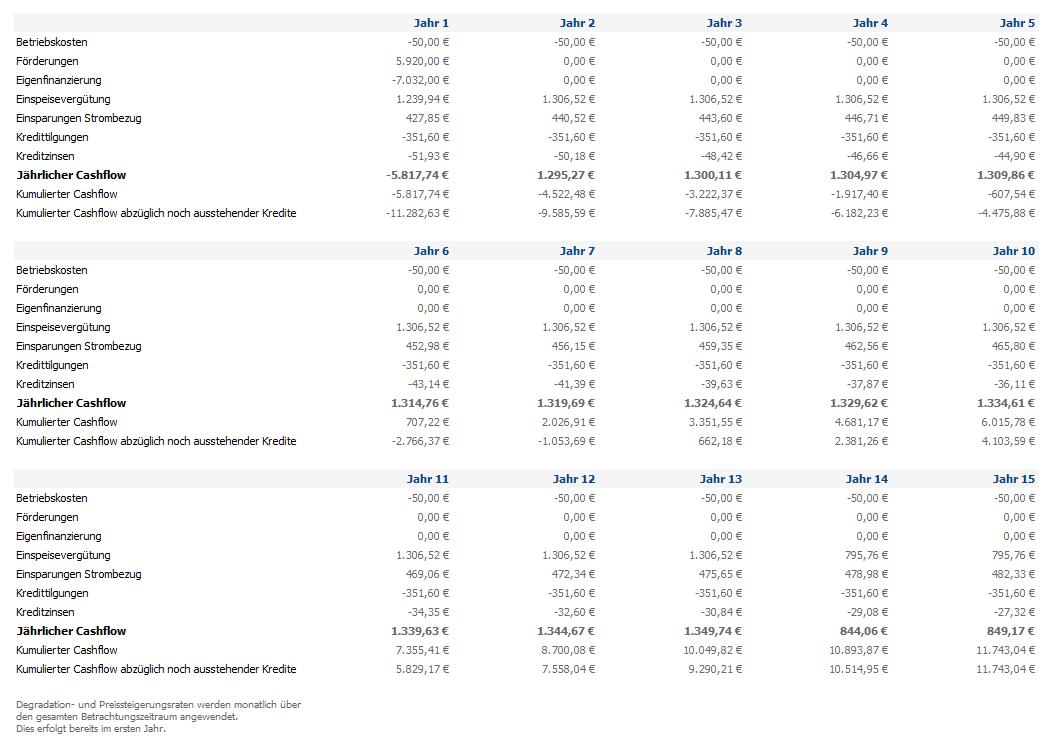This screenshot has height=750, width=1052.
Task: Click annual cashflow 844,06 €
Action: click(x=863, y=631)
